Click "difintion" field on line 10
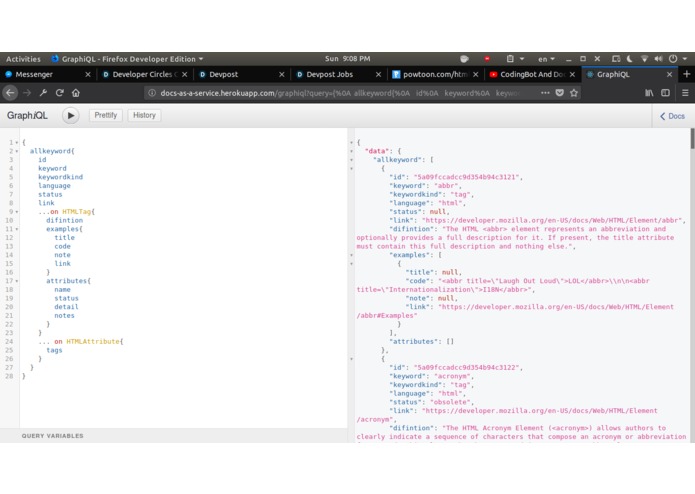Viewport: 695px width, 494px height. point(64,220)
